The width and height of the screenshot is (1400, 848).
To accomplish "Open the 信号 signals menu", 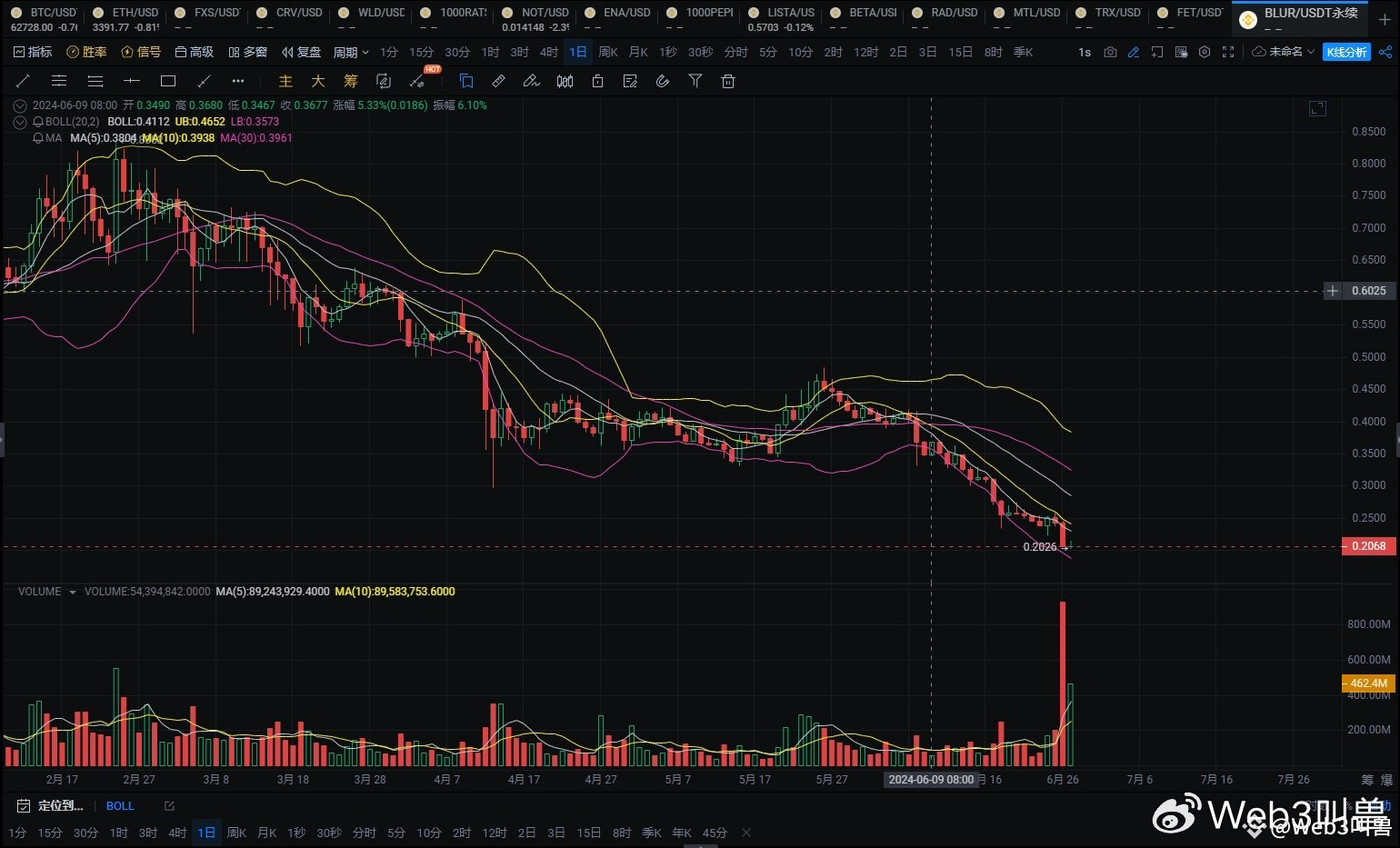I will point(141,52).
